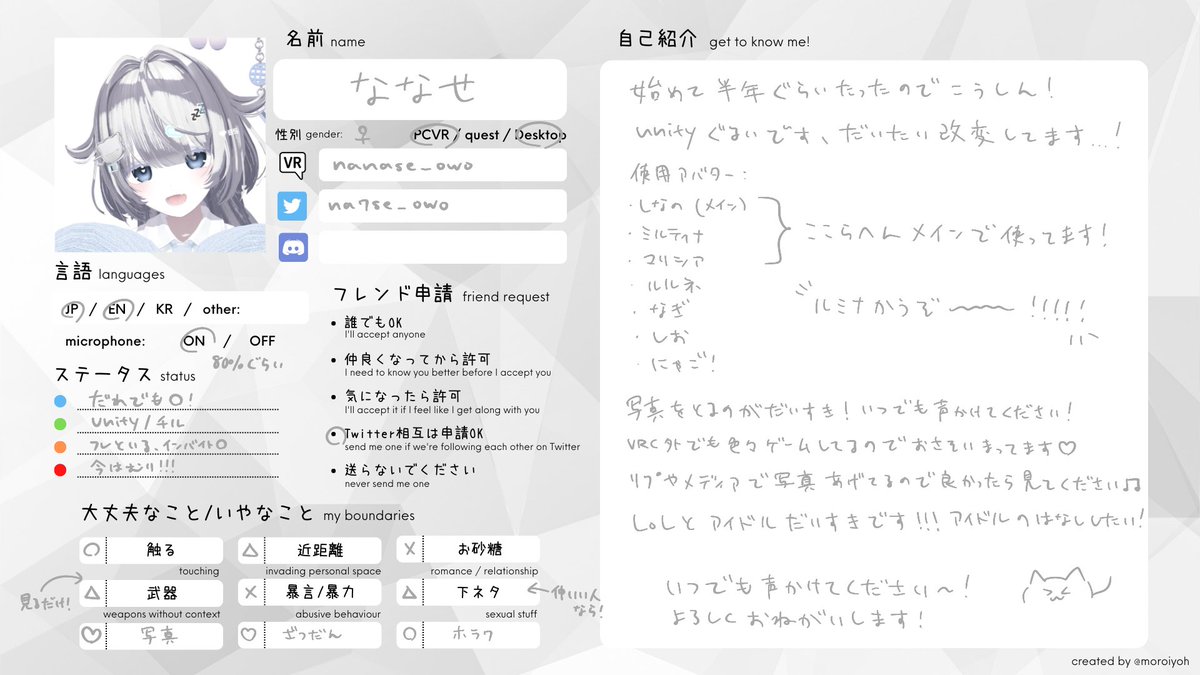Click the 近距離 personal space label
This screenshot has height=675, width=1200.
tap(322, 550)
